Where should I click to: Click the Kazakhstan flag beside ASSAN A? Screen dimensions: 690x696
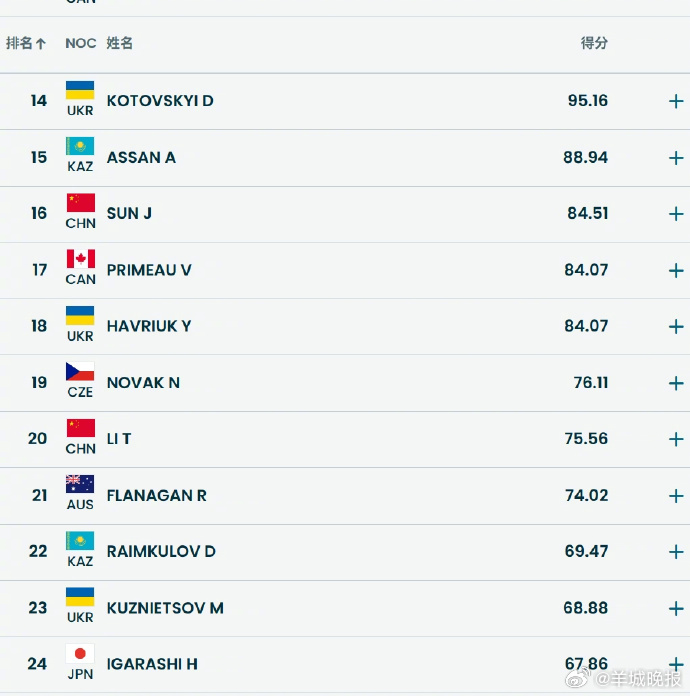[80, 147]
